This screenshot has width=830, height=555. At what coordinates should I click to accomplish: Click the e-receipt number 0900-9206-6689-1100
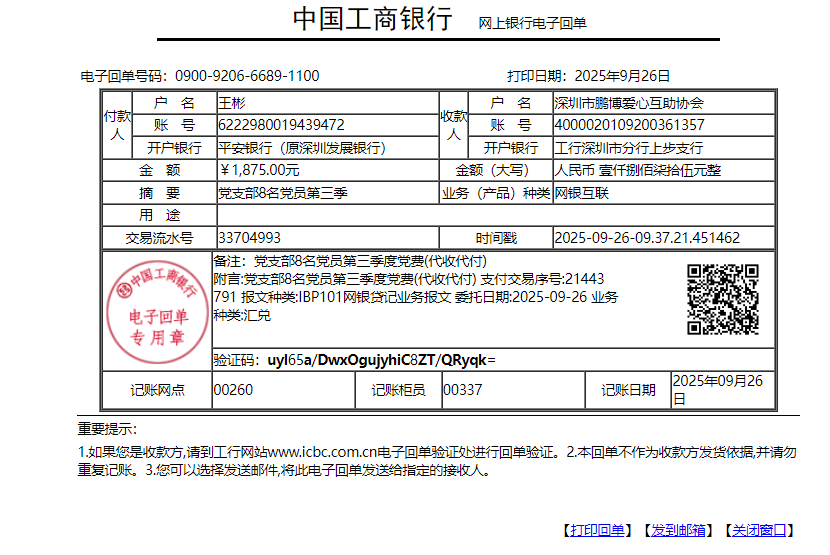[247, 76]
